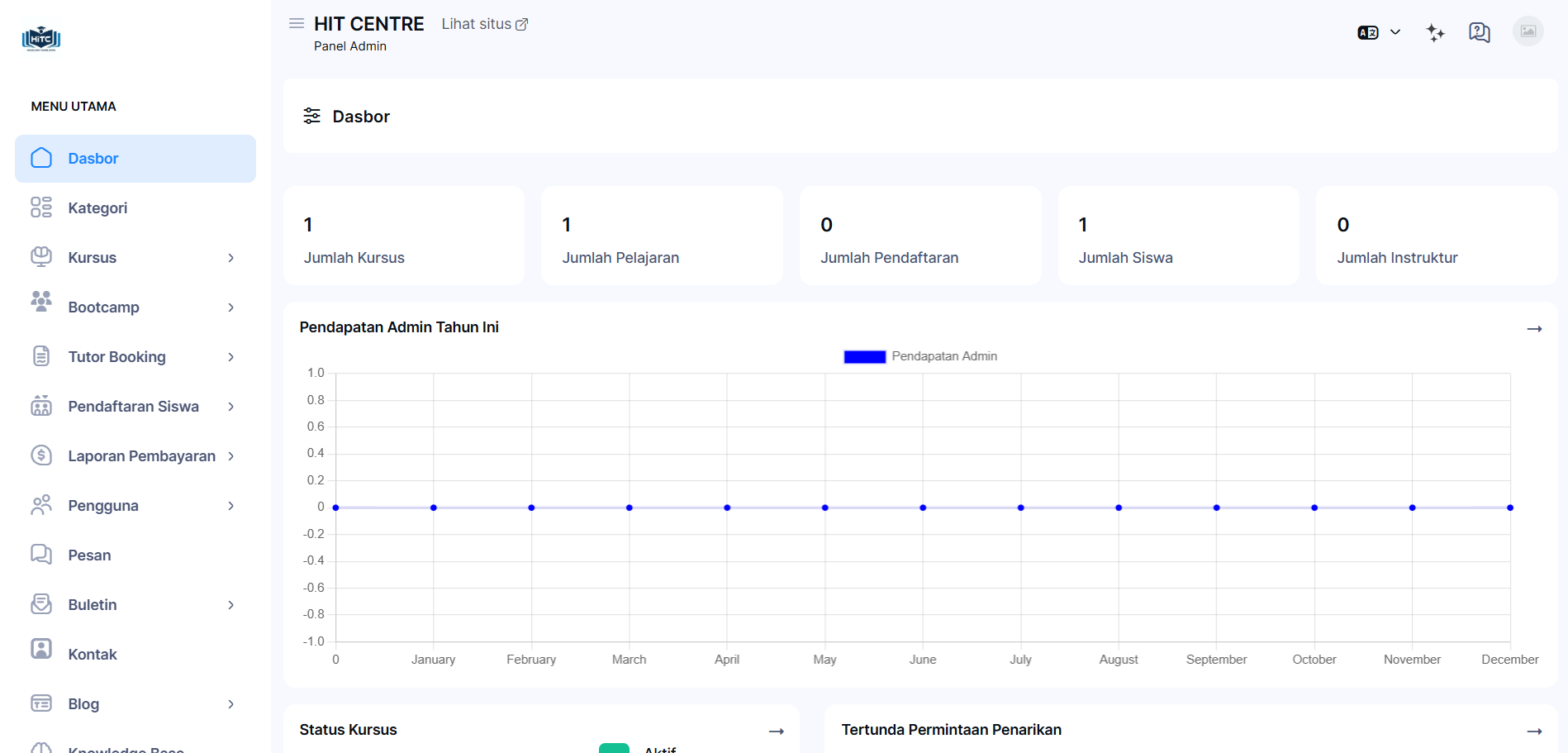Open the Kategori menu item
This screenshot has width=1568, height=753.
coord(97,208)
